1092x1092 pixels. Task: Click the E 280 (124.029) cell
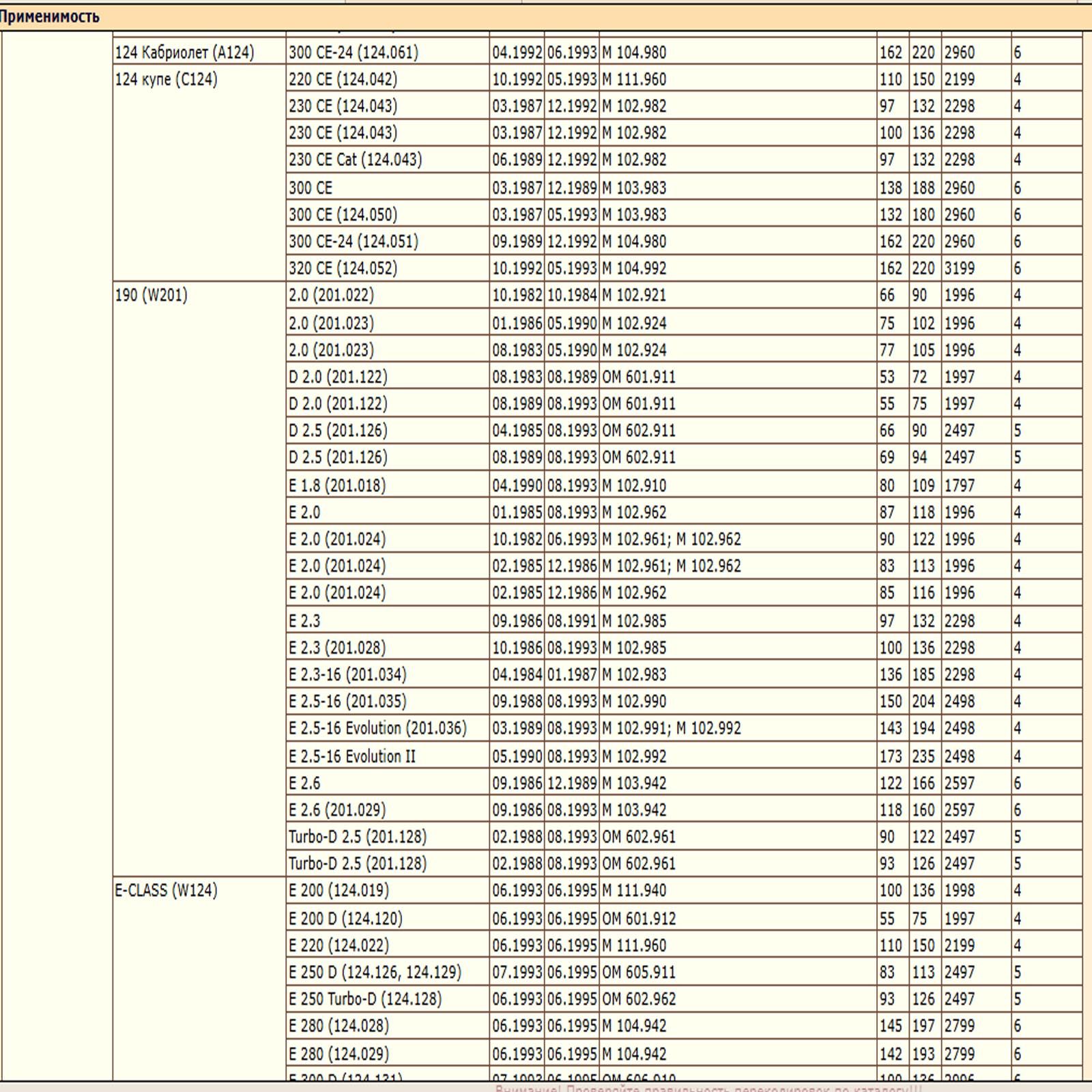click(388, 1054)
